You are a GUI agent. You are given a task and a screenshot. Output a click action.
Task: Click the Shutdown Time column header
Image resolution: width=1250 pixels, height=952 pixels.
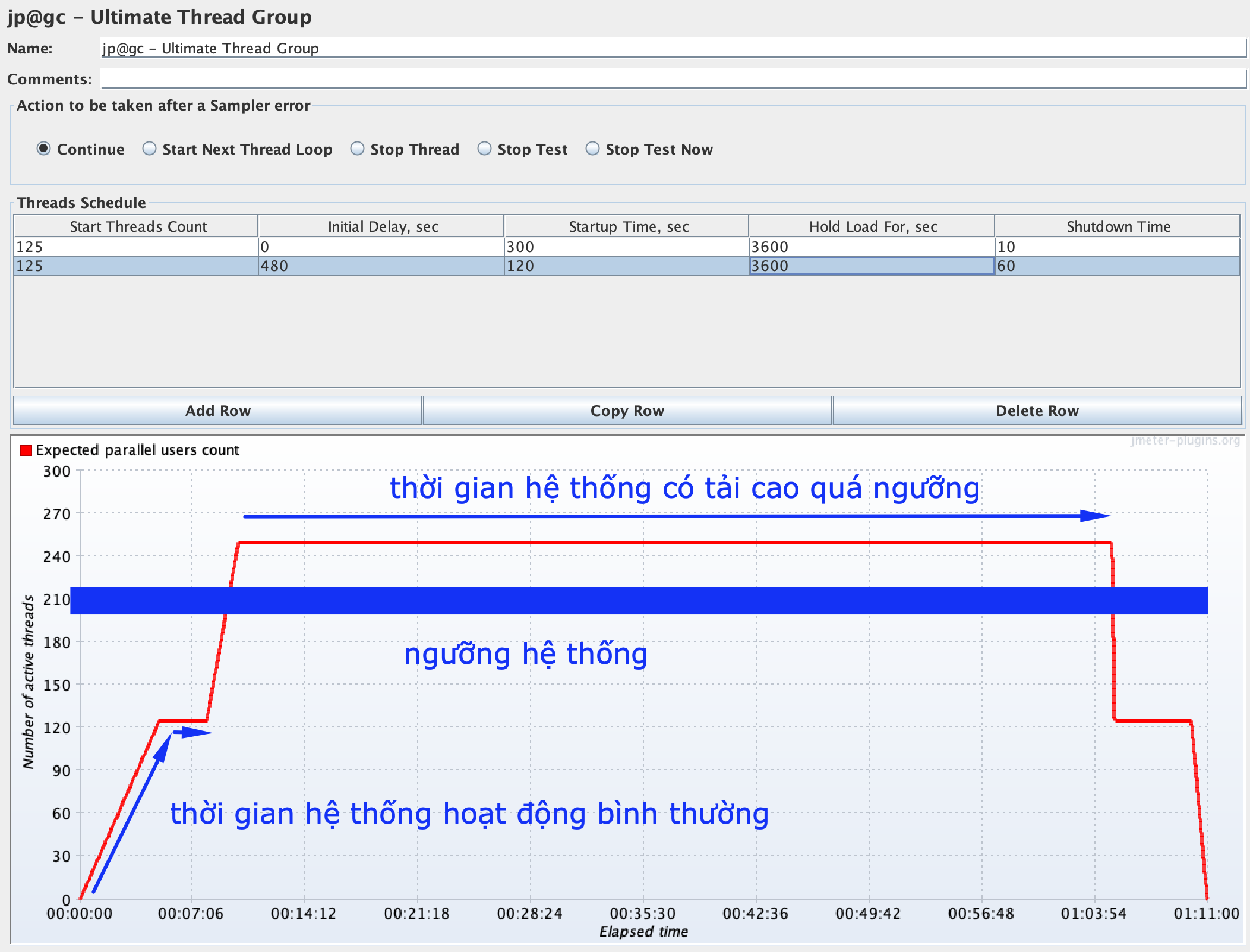(x=1118, y=226)
